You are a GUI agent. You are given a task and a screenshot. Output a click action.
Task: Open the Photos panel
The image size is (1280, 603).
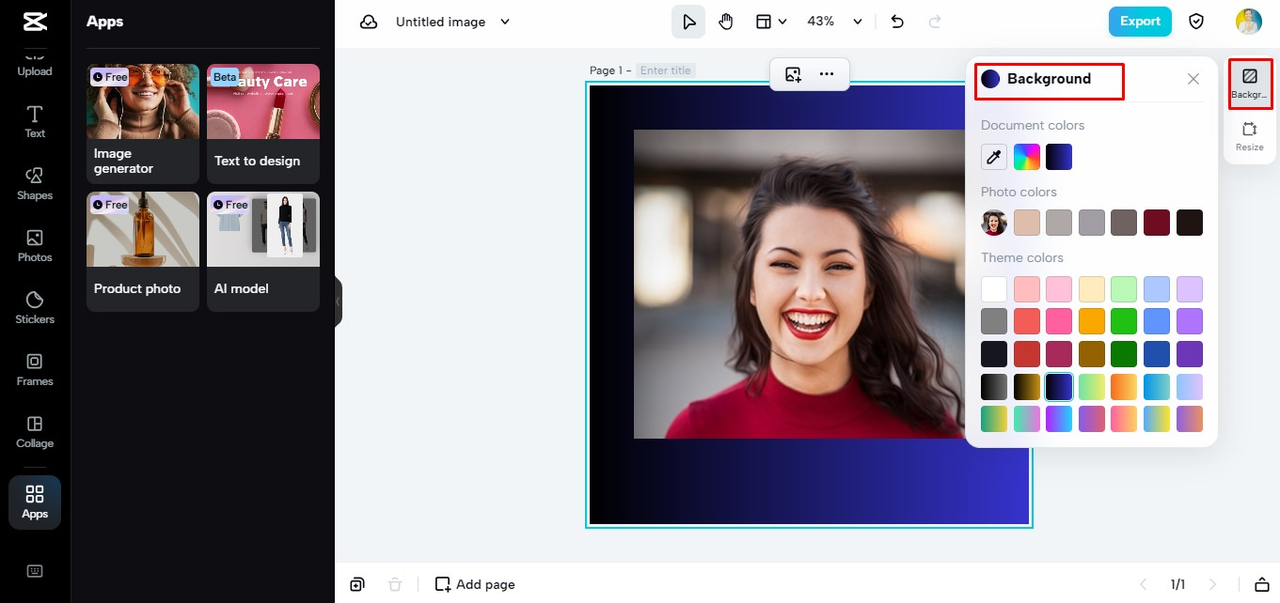35,245
